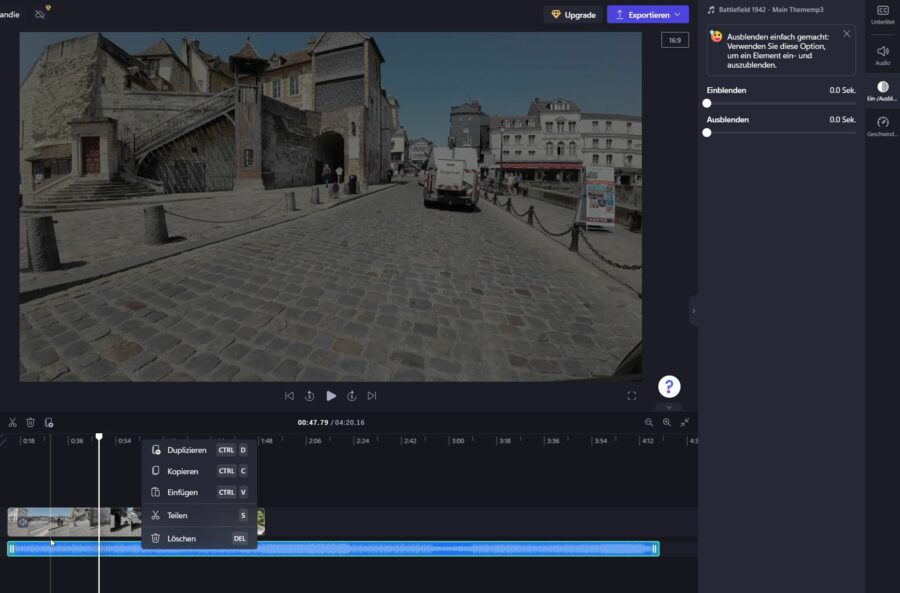
Task: Open the 16:9 aspect ratio selector
Action: [x=675, y=39]
